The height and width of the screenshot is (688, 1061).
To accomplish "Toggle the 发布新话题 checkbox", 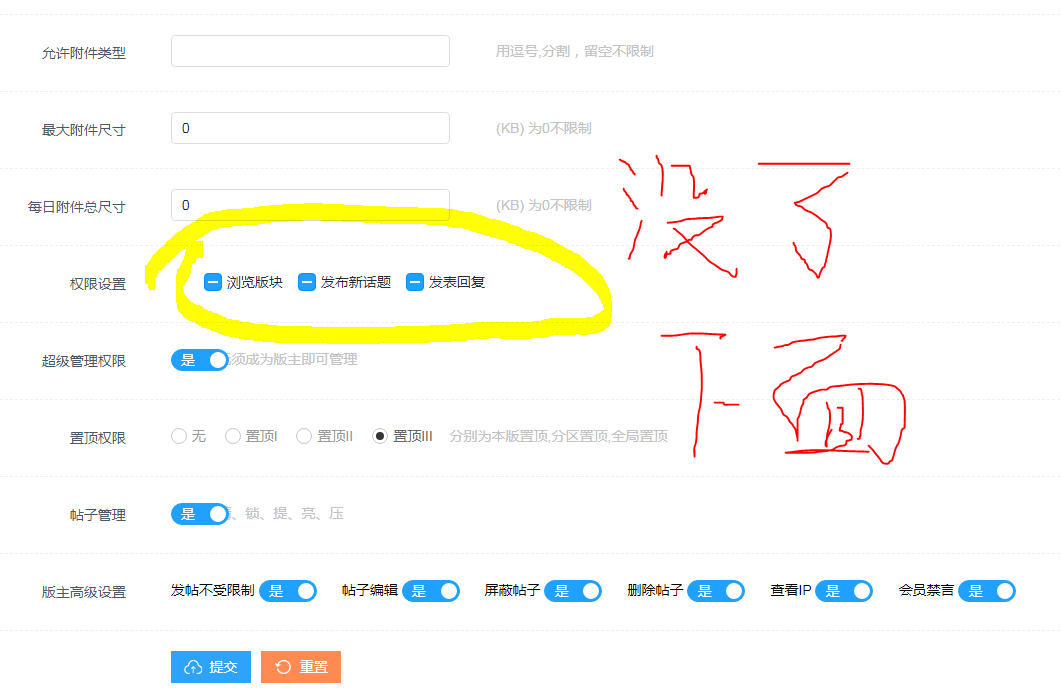I will click(x=307, y=282).
